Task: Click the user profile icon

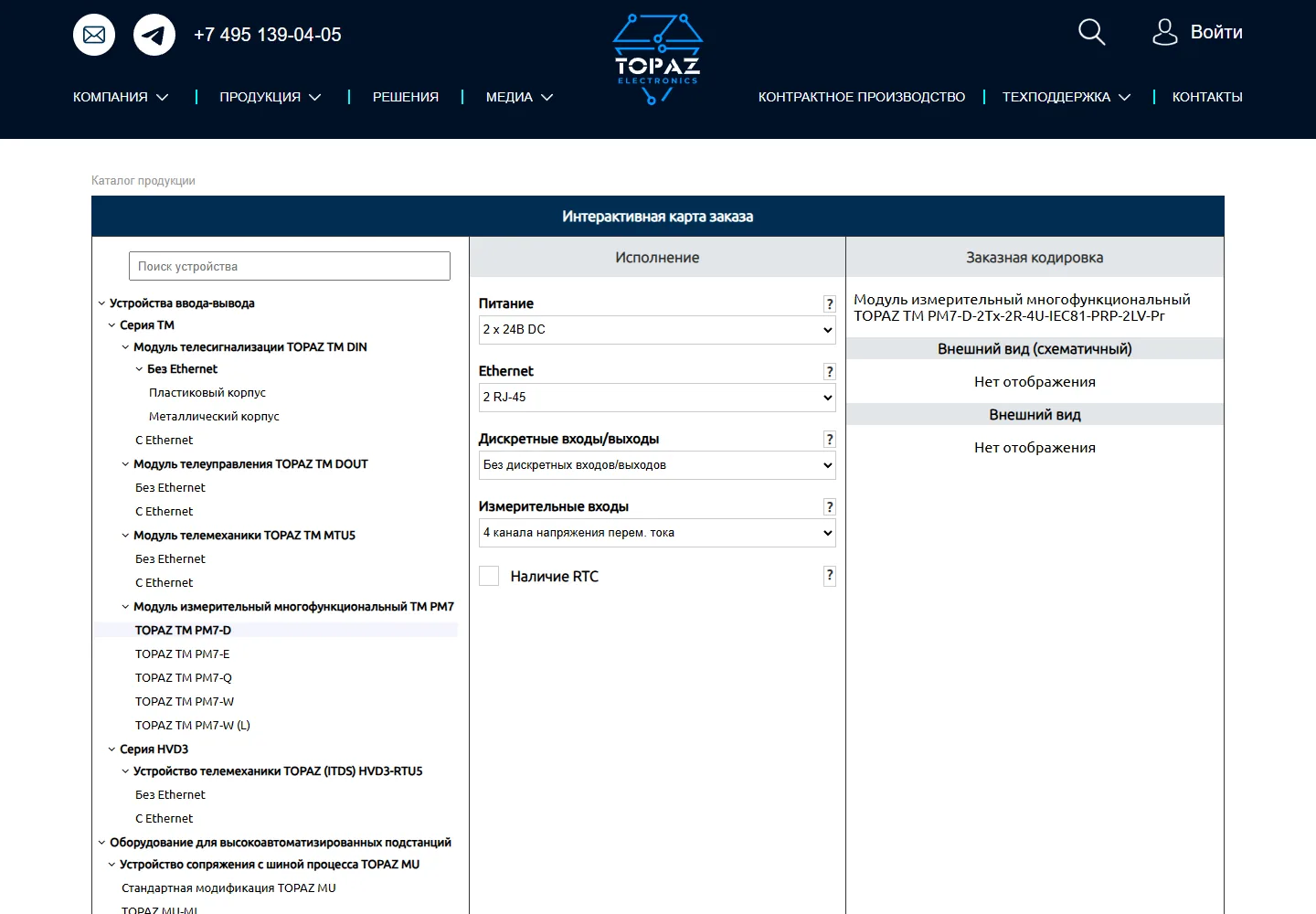Action: 1164,32
